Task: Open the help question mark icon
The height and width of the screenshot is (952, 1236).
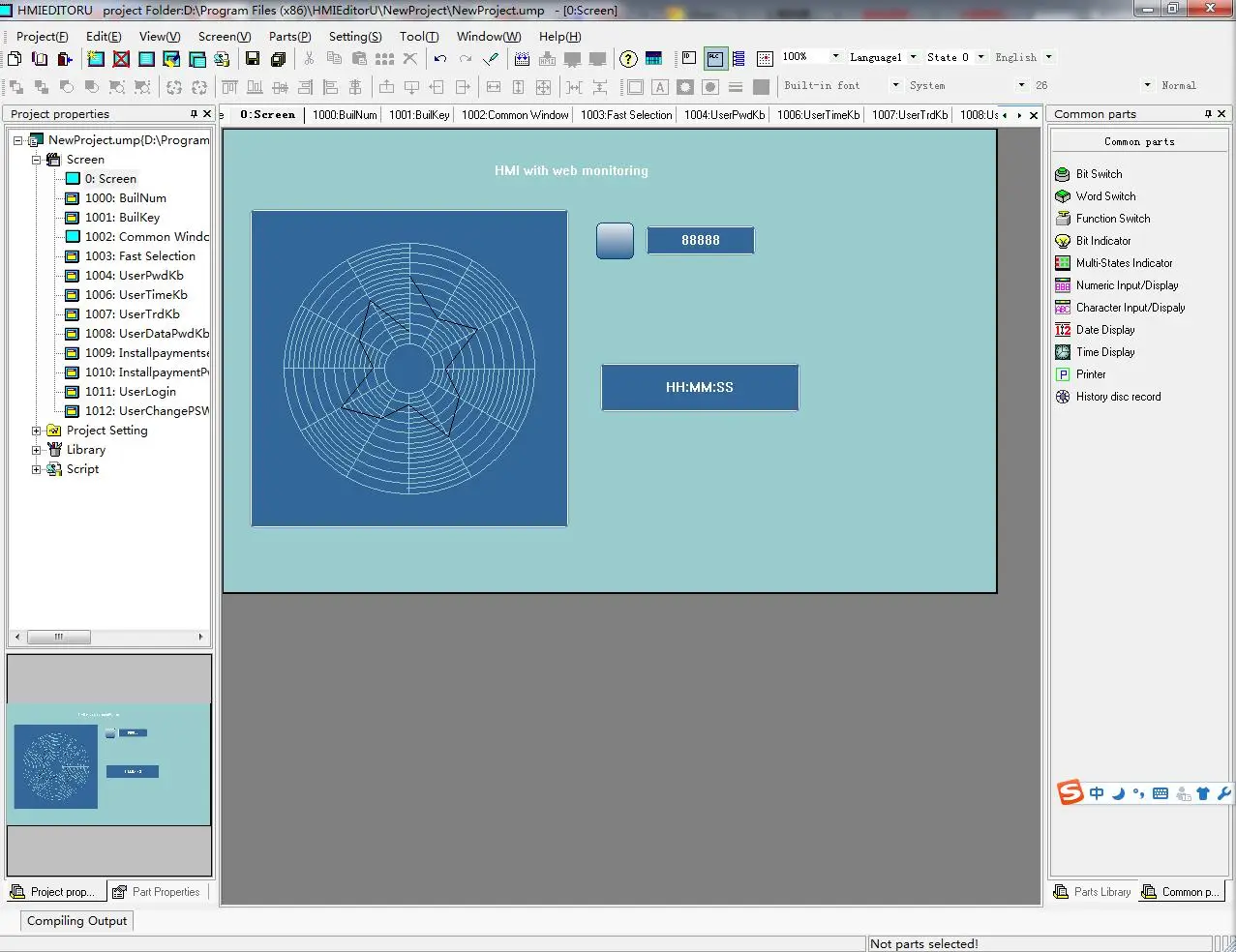Action: [x=628, y=59]
